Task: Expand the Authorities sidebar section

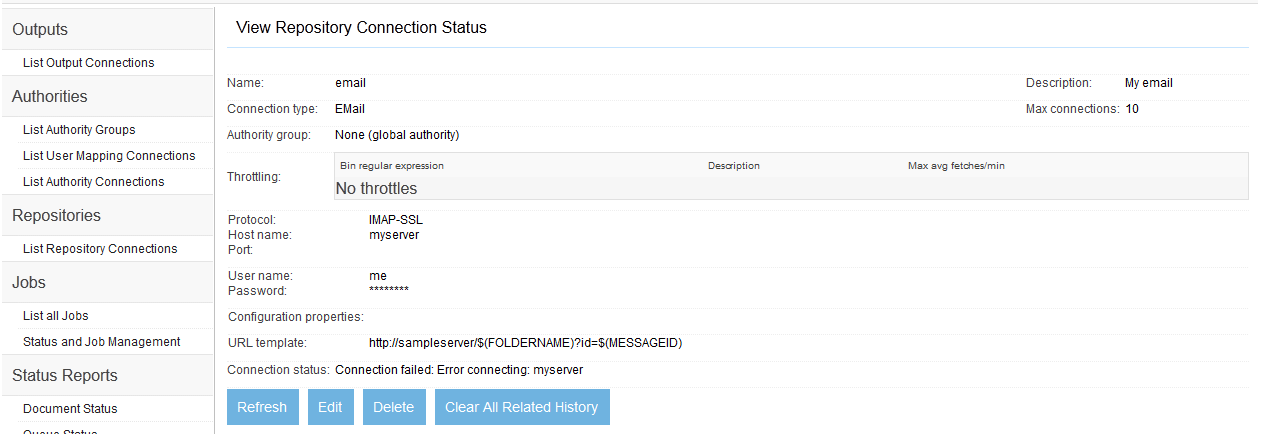Action: tap(50, 97)
